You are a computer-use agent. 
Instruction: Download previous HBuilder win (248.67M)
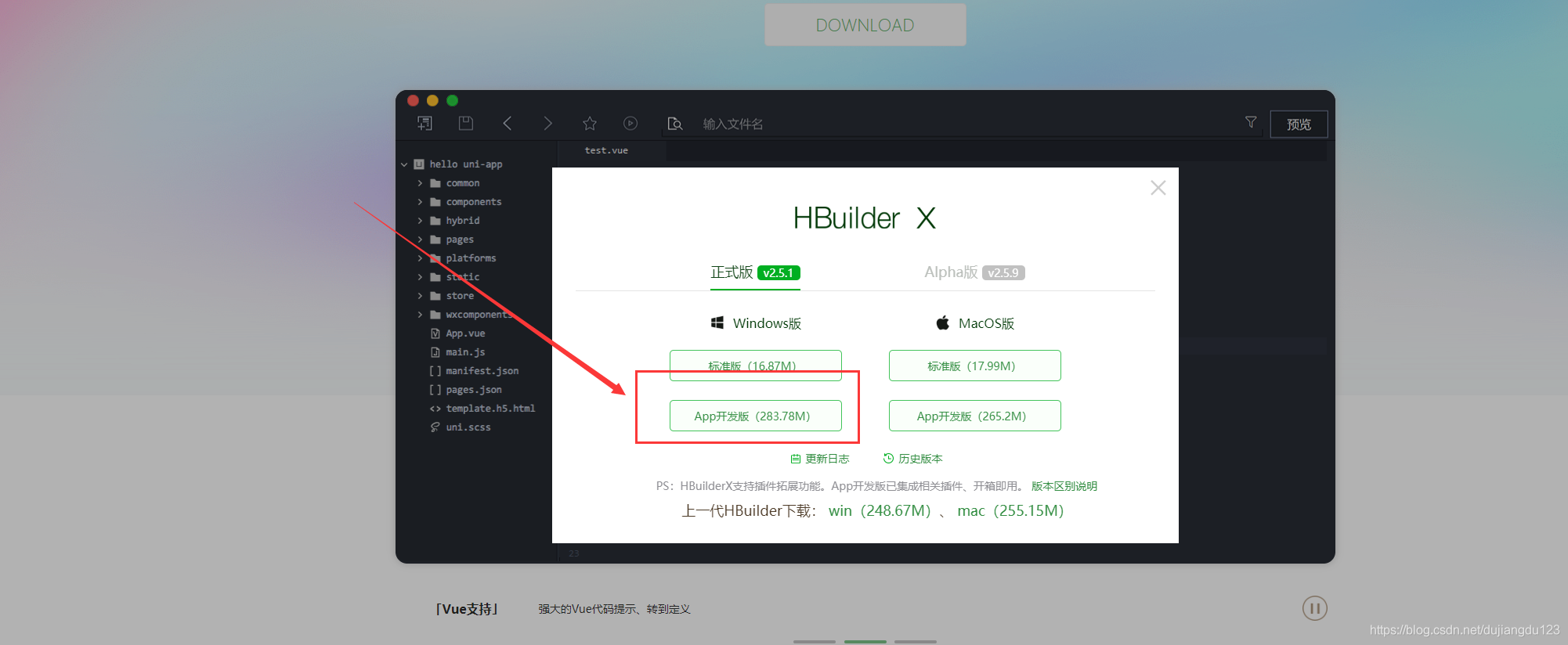(x=880, y=510)
